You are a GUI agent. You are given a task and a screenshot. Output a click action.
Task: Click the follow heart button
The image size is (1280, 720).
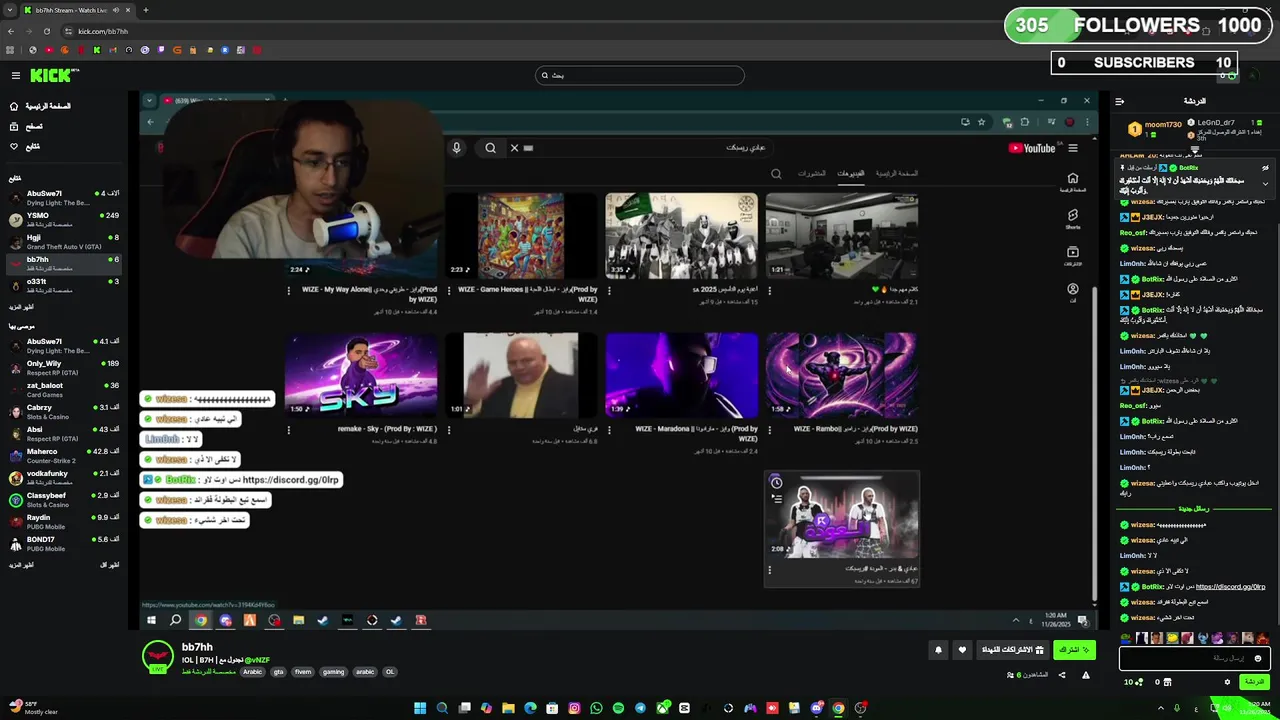[x=962, y=650]
